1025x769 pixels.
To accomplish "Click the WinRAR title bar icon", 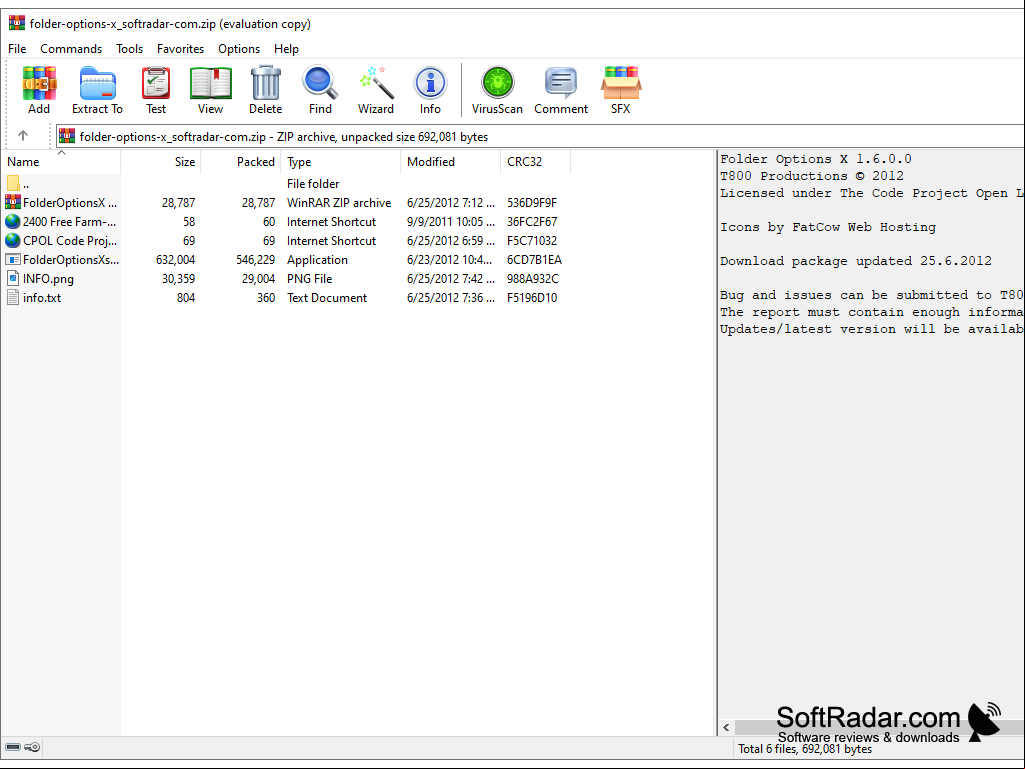I will (16, 24).
